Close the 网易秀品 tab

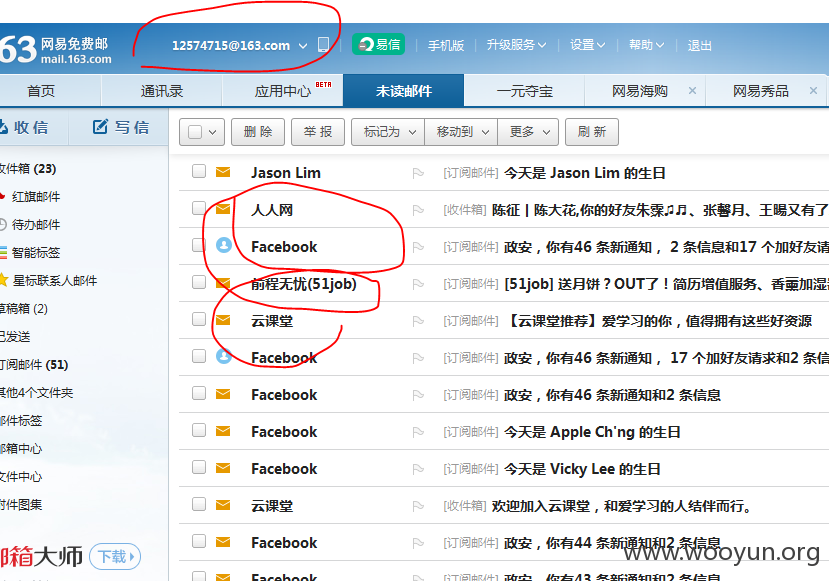point(813,91)
